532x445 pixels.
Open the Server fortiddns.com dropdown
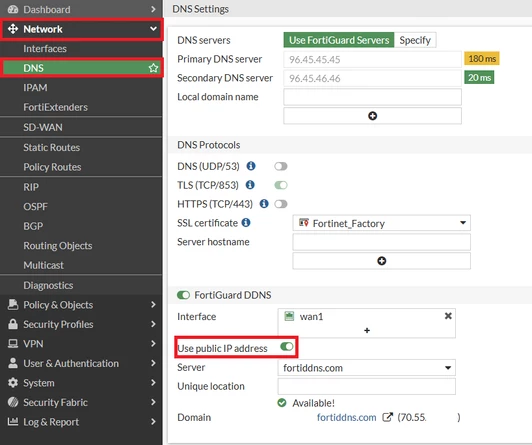pyautogui.click(x=366, y=368)
